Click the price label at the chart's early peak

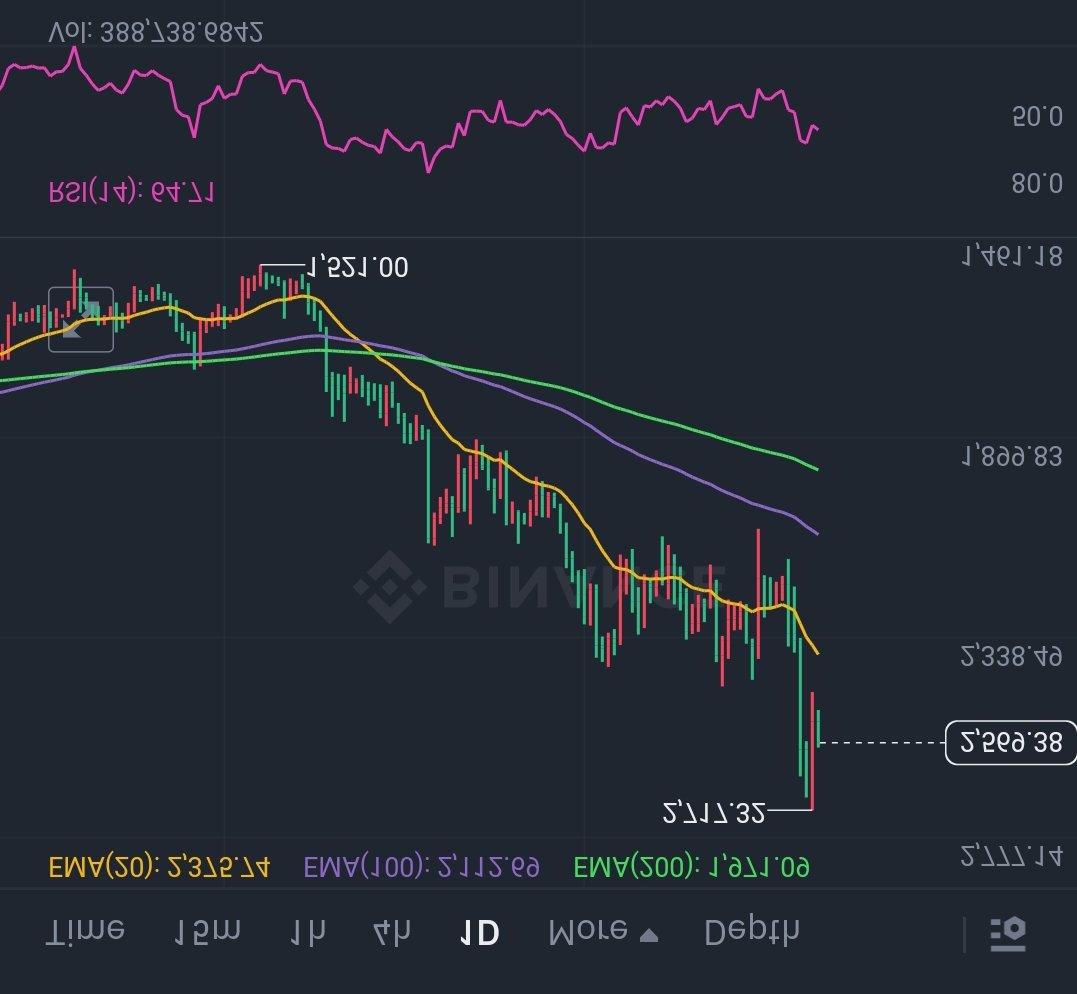(x=356, y=267)
